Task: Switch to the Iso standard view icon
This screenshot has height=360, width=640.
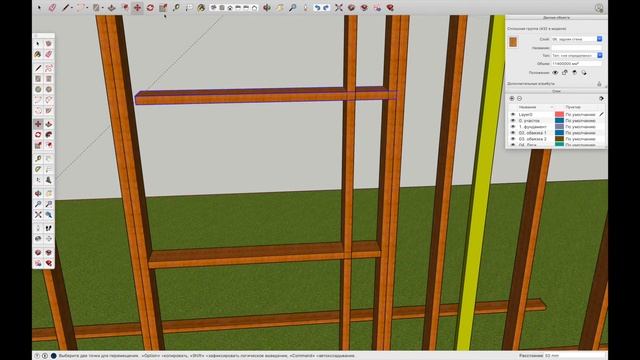Action: 214,7
